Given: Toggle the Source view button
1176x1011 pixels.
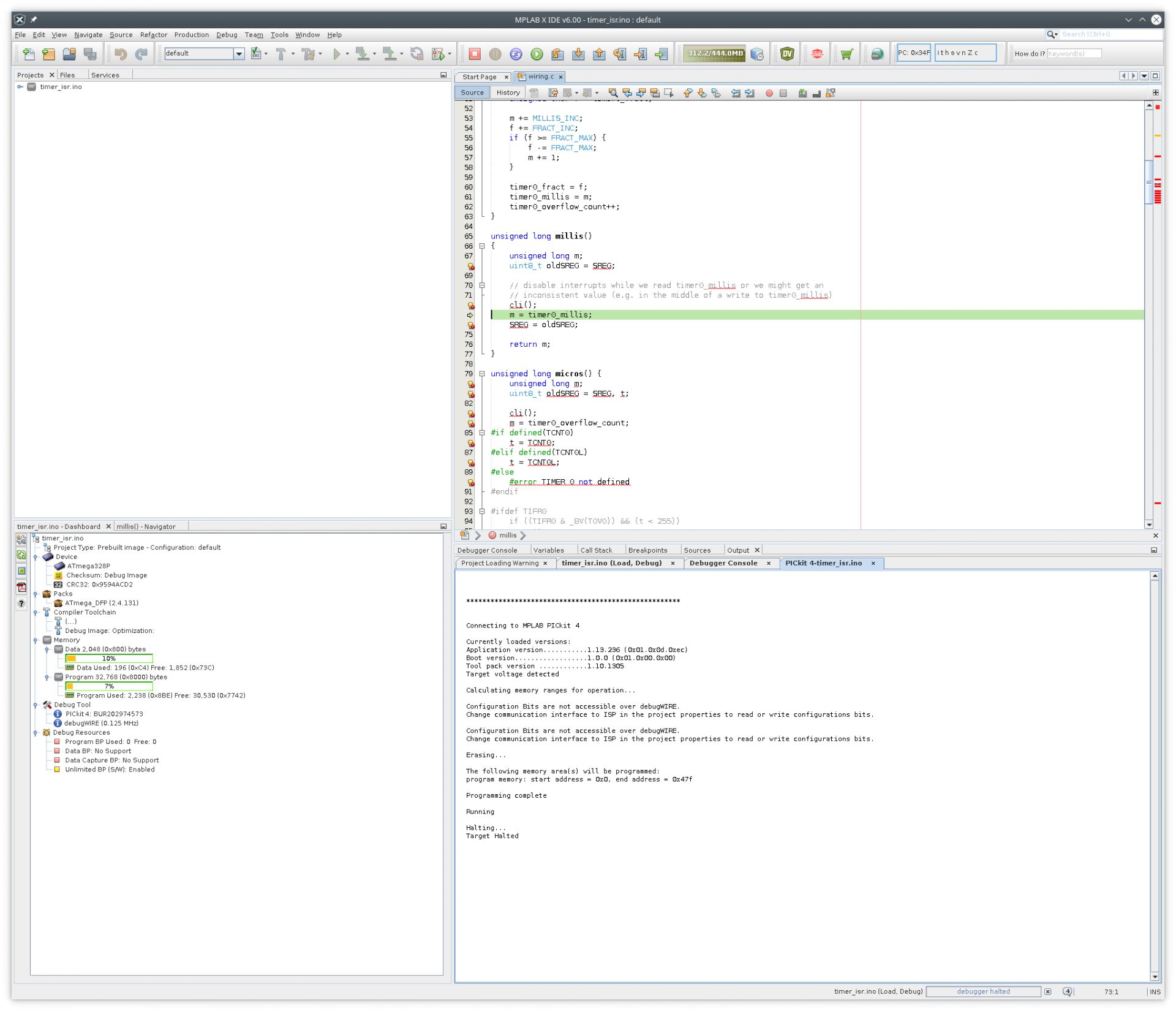Looking at the screenshot, I should tap(472, 93).
